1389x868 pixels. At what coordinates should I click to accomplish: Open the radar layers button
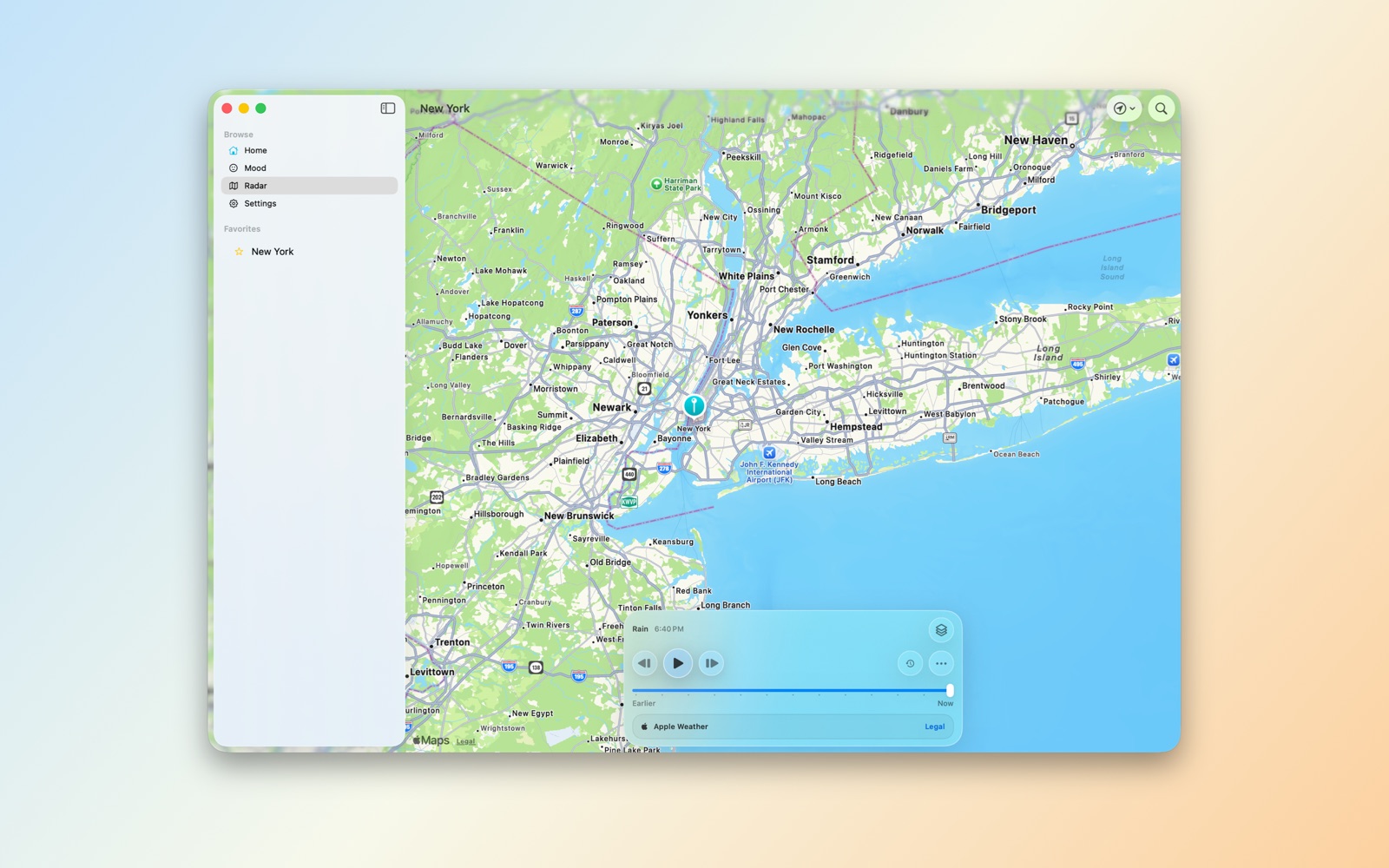click(941, 630)
